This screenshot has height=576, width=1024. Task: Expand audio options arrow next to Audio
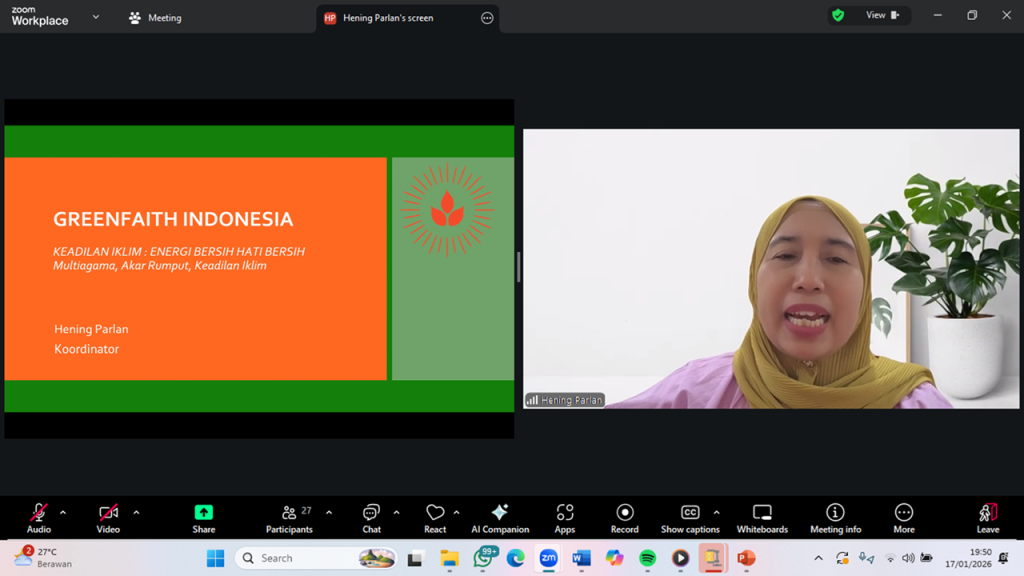[63, 513]
